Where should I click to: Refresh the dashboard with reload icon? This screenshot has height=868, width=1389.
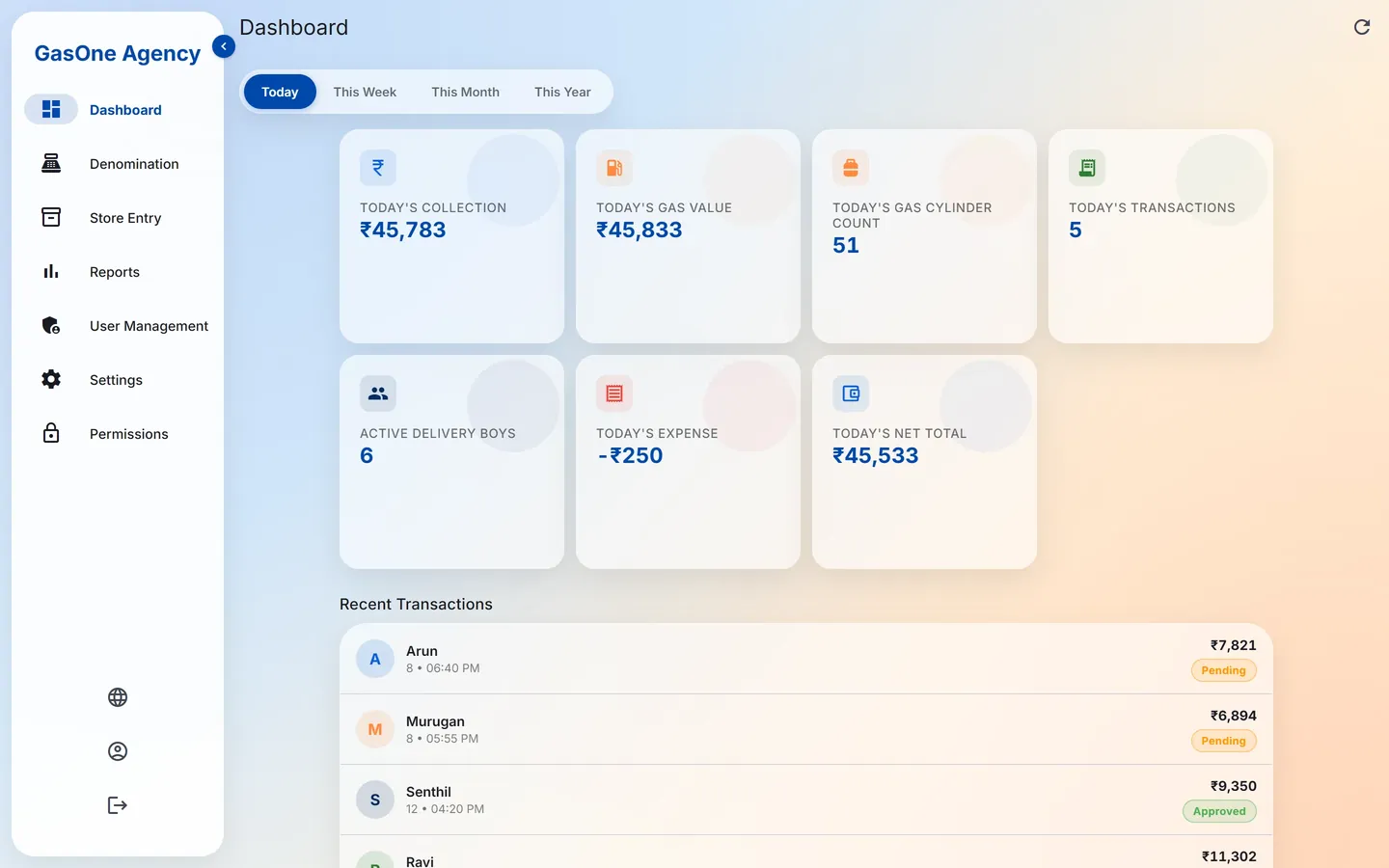(x=1362, y=27)
